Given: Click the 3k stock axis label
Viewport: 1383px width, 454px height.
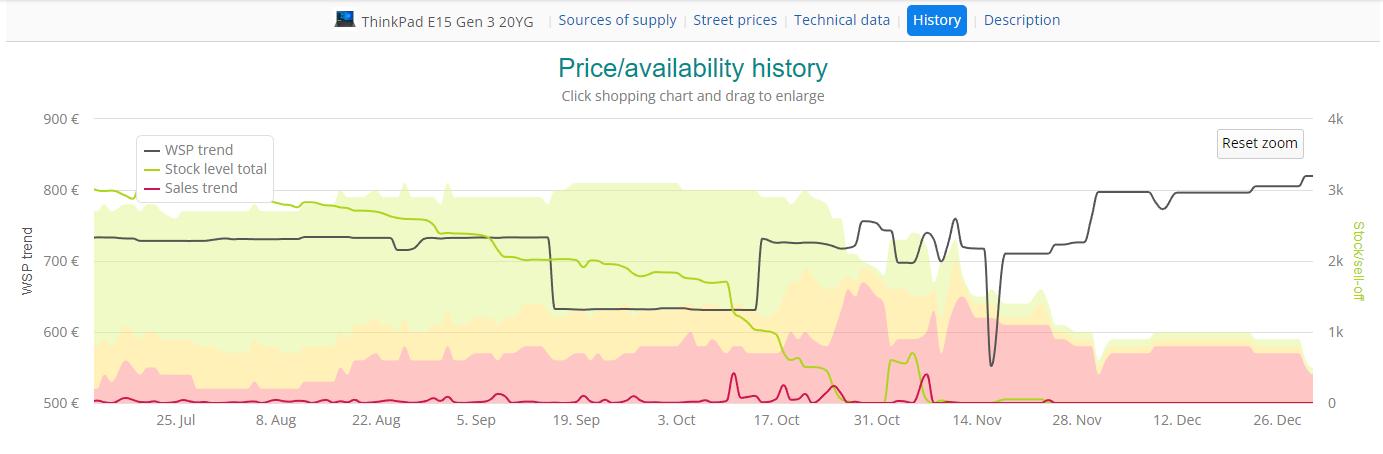Looking at the screenshot, I should click(x=1334, y=190).
